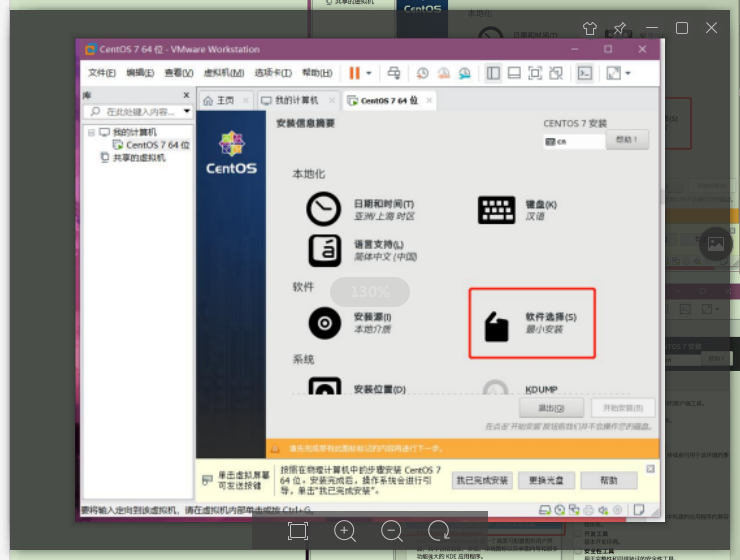Click the network adapter status icon
740x560 pixels.
point(574,510)
